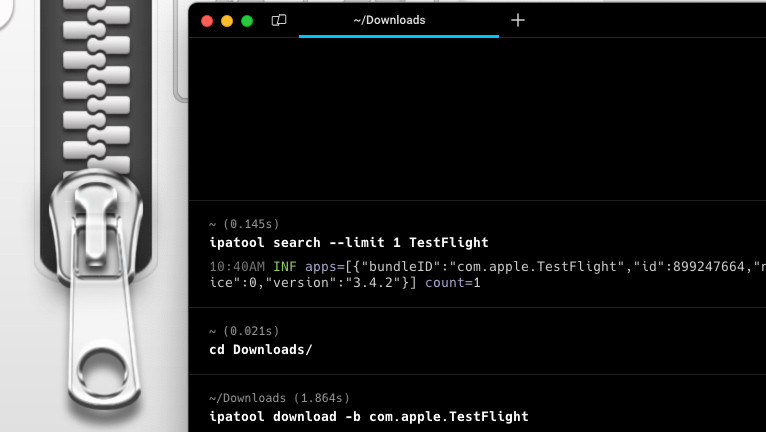Screen dimensions: 766x432
Task: Click the 10:40AM timestamp in output
Action: (x=237, y=266)
